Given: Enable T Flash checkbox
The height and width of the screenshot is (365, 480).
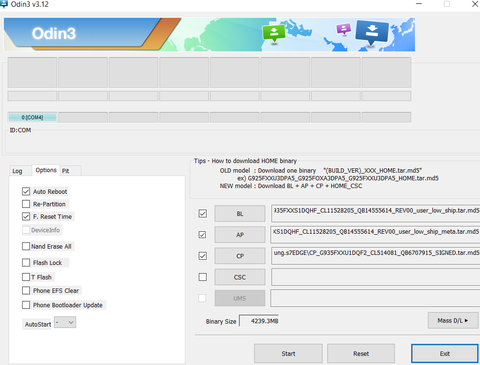Looking at the screenshot, I should tap(26, 277).
